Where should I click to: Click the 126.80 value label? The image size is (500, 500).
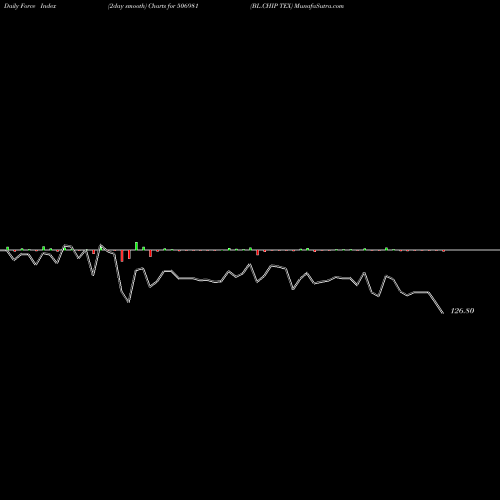462,311
